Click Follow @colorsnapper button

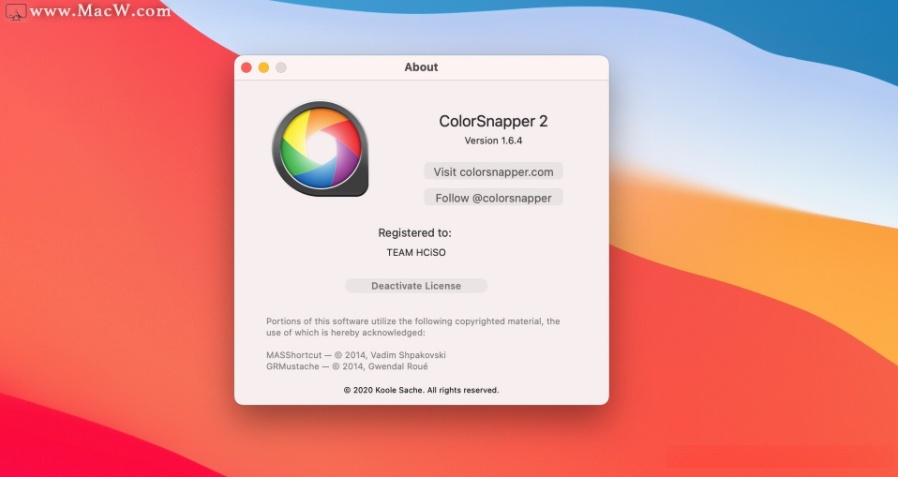tap(493, 198)
